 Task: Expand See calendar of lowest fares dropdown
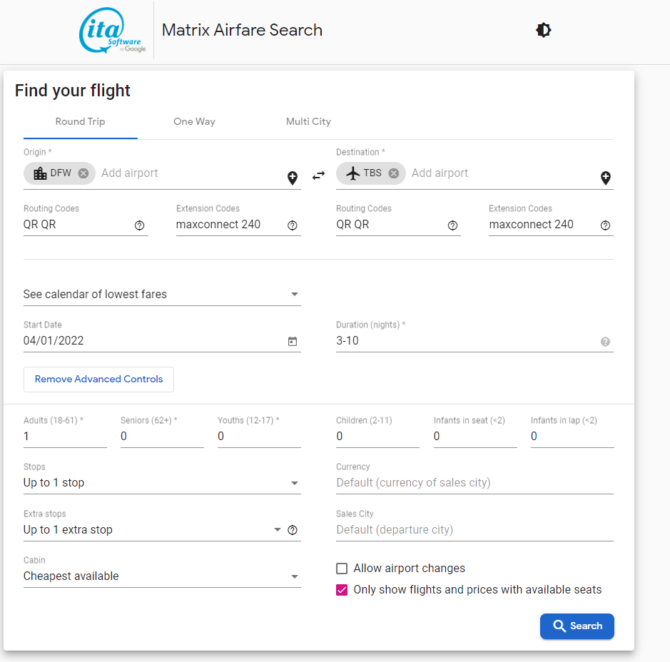coord(162,294)
